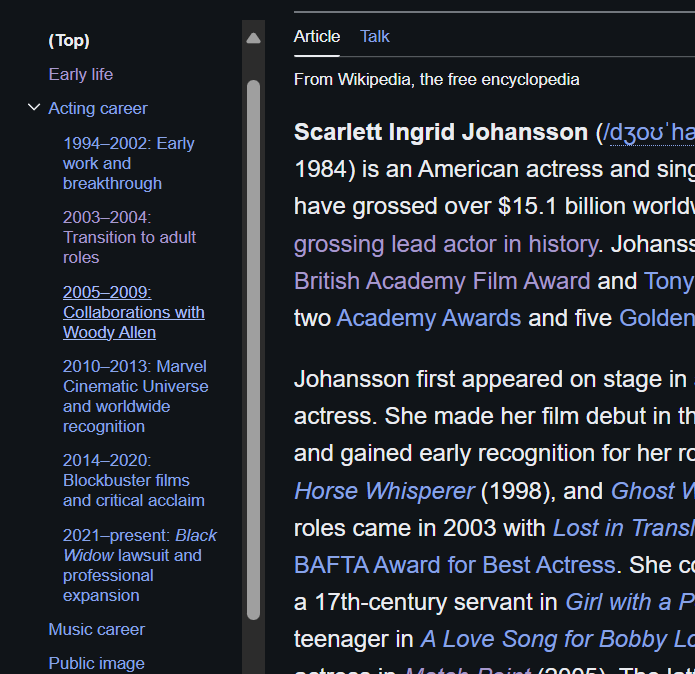This screenshot has height=674, width=695.
Task: Go to Public image section
Action: [x=97, y=663]
